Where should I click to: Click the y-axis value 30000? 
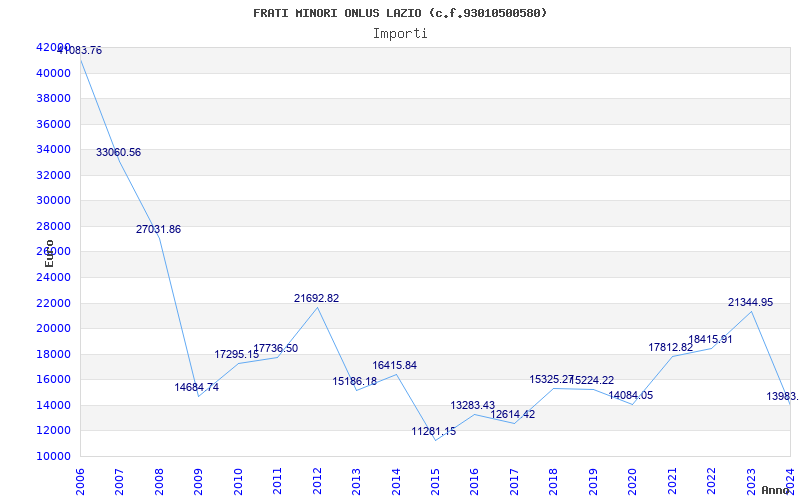pyautogui.click(x=53, y=201)
